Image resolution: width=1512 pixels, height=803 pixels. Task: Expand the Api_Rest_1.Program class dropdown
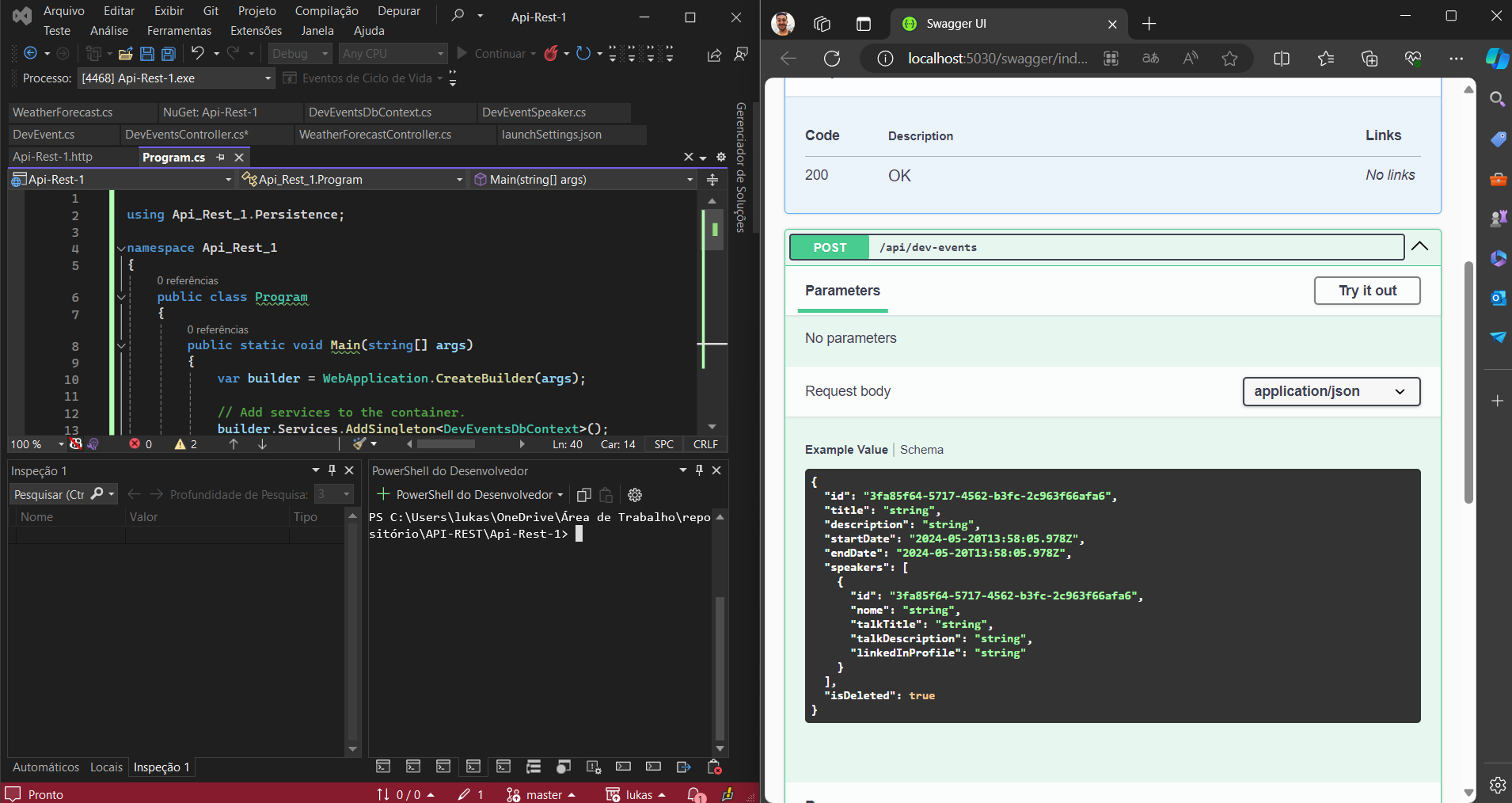click(x=352, y=180)
